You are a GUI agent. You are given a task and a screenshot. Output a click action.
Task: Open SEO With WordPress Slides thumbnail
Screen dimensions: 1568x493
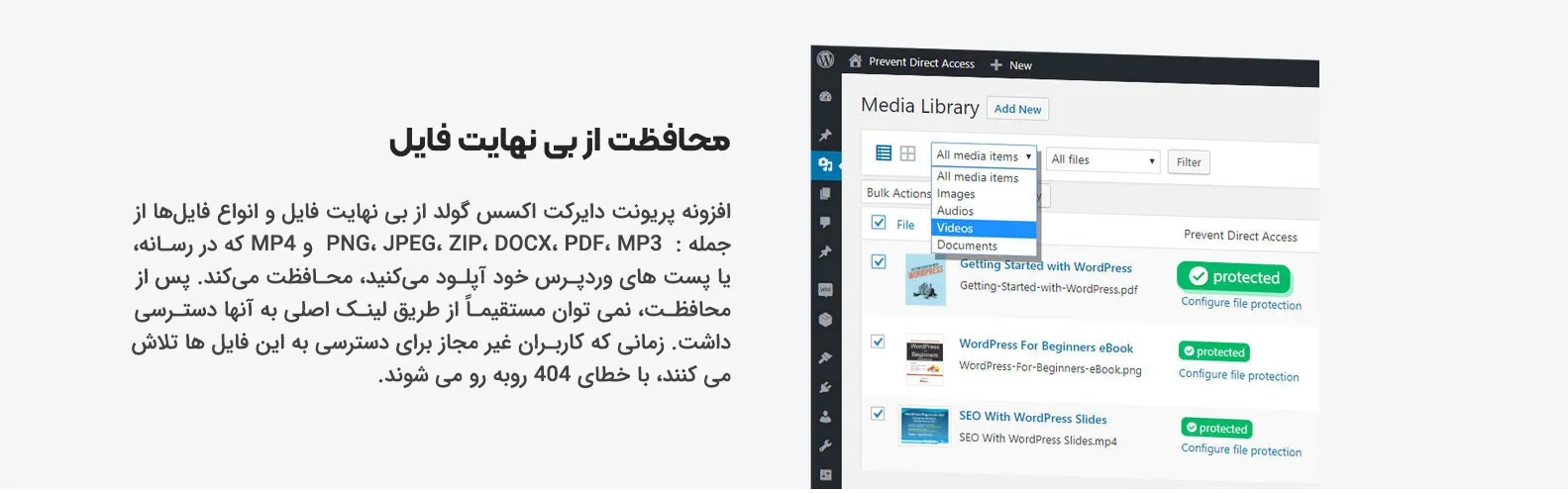[924, 426]
